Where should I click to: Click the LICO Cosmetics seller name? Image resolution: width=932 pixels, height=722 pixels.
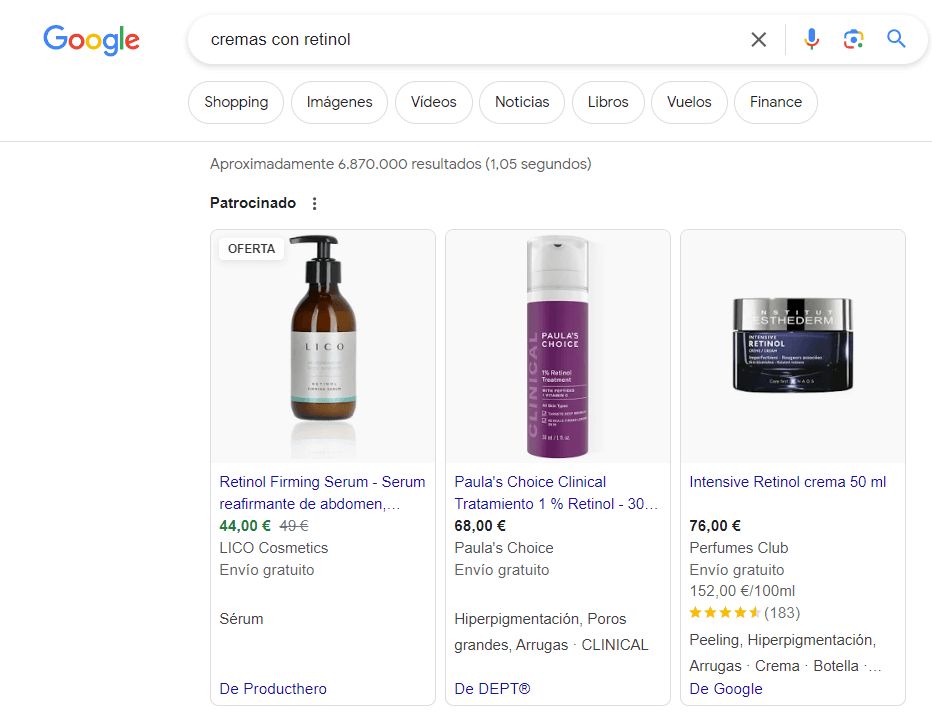pos(273,548)
